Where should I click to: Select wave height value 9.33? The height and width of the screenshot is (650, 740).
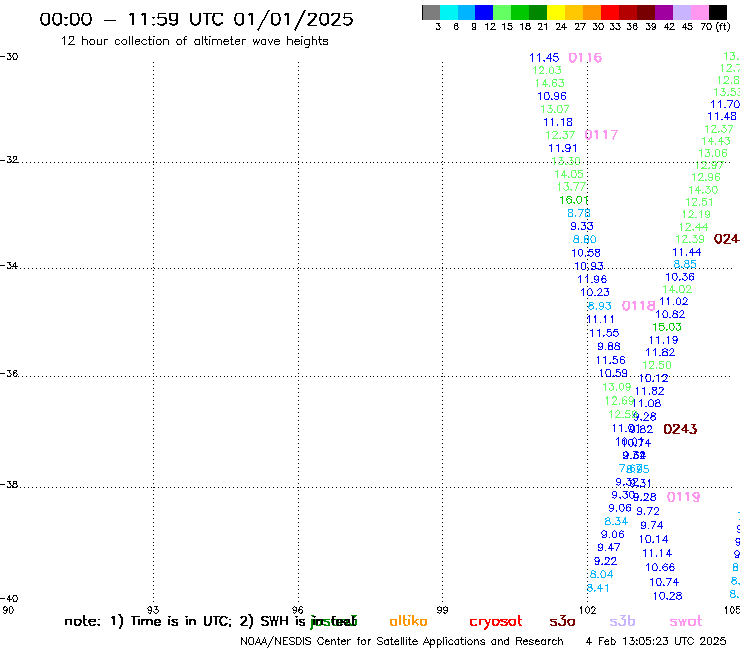pyautogui.click(x=582, y=226)
